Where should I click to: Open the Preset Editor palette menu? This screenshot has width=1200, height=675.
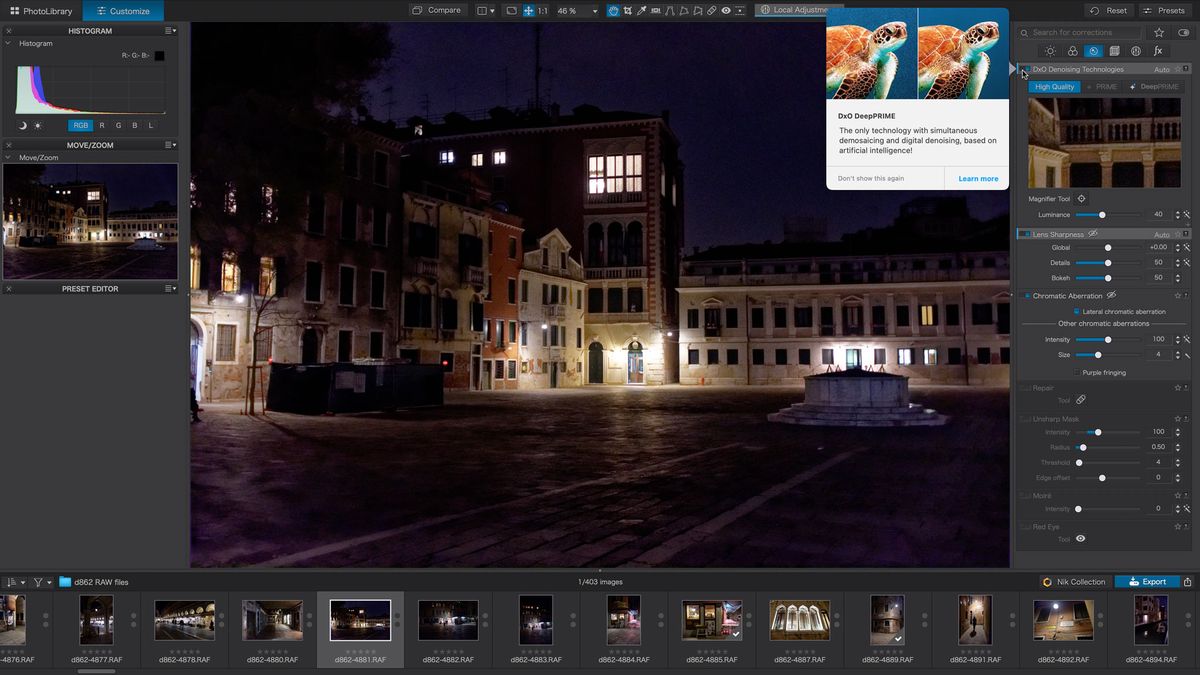(171, 289)
